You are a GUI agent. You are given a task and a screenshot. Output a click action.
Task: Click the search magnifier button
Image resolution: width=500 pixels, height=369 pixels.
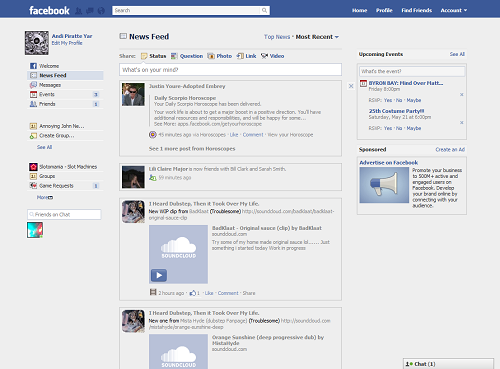pyautogui.click(x=265, y=10)
